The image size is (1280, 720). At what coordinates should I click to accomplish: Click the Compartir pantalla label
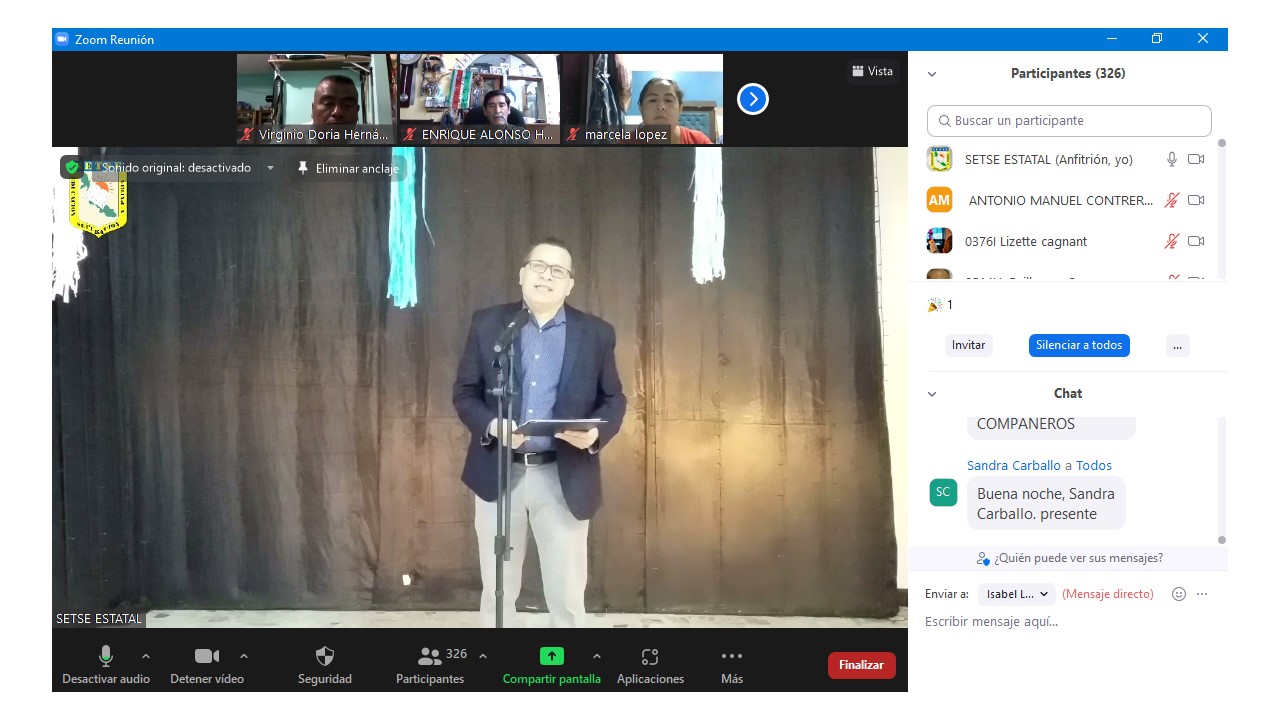click(552, 679)
